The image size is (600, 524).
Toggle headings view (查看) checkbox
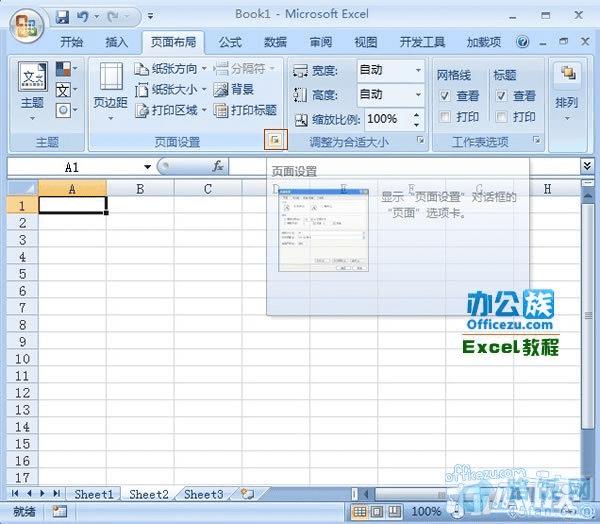coord(501,95)
